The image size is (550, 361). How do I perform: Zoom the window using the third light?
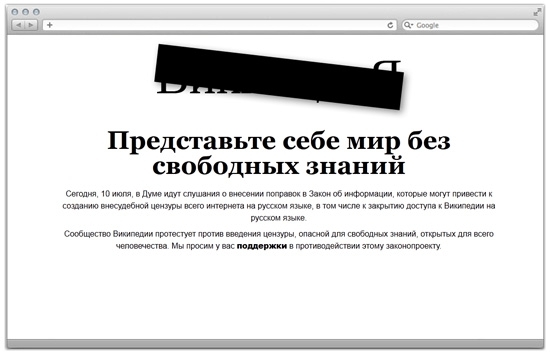[x=36, y=12]
